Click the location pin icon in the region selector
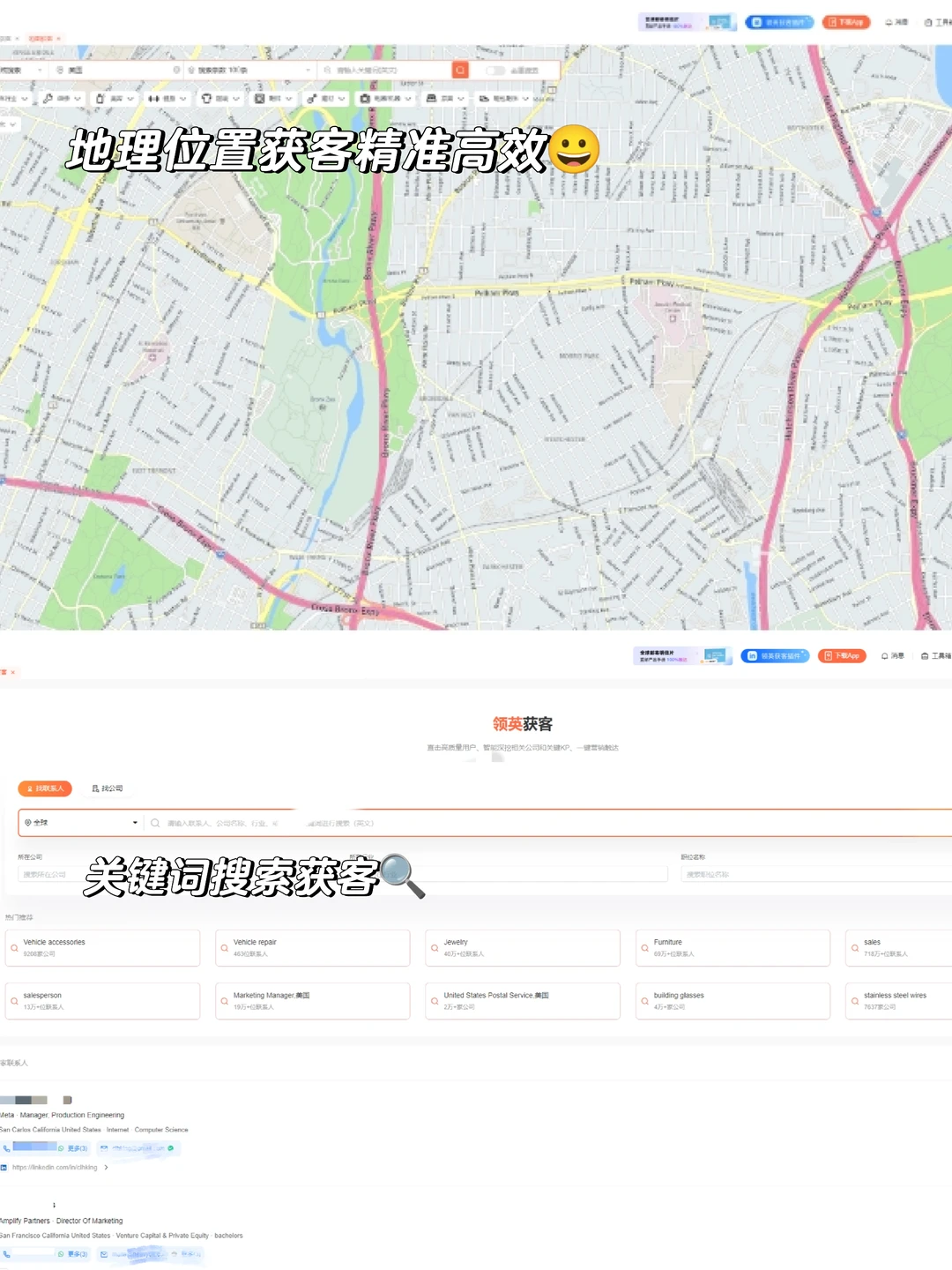This screenshot has height=1270, width=952. click(28, 822)
